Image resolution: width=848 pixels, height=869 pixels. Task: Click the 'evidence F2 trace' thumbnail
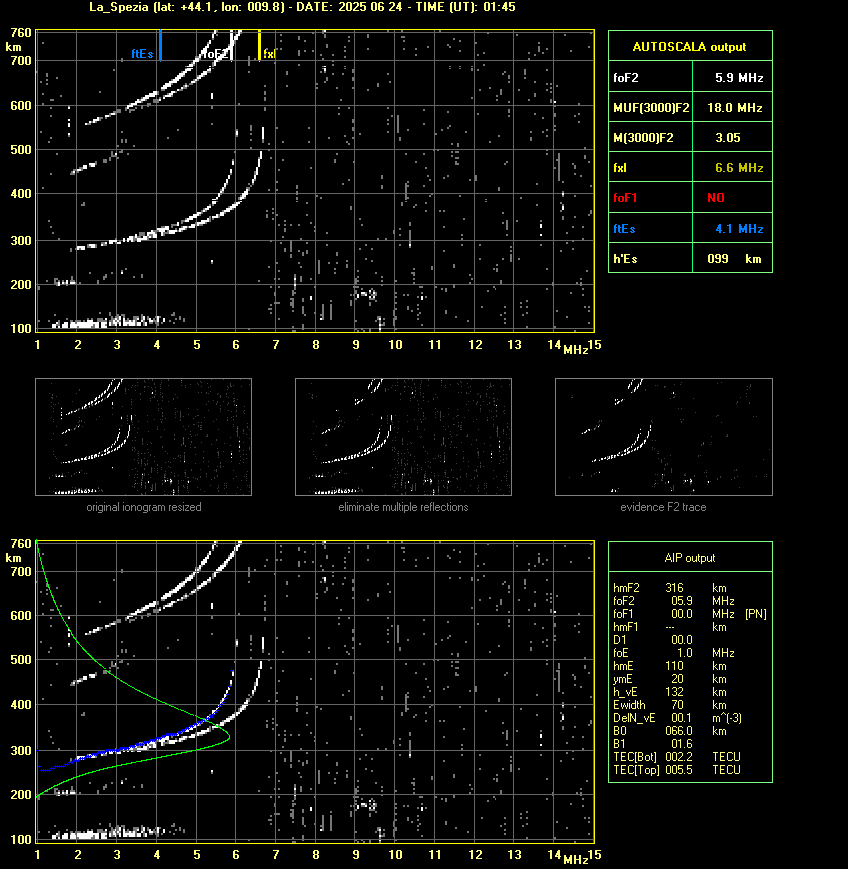click(x=664, y=437)
